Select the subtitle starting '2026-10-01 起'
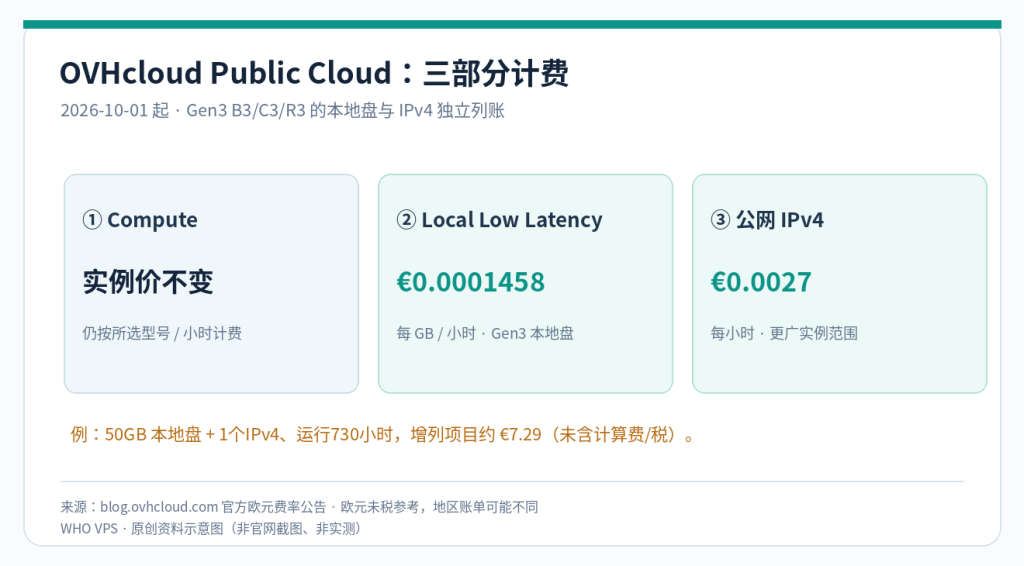 coord(283,110)
